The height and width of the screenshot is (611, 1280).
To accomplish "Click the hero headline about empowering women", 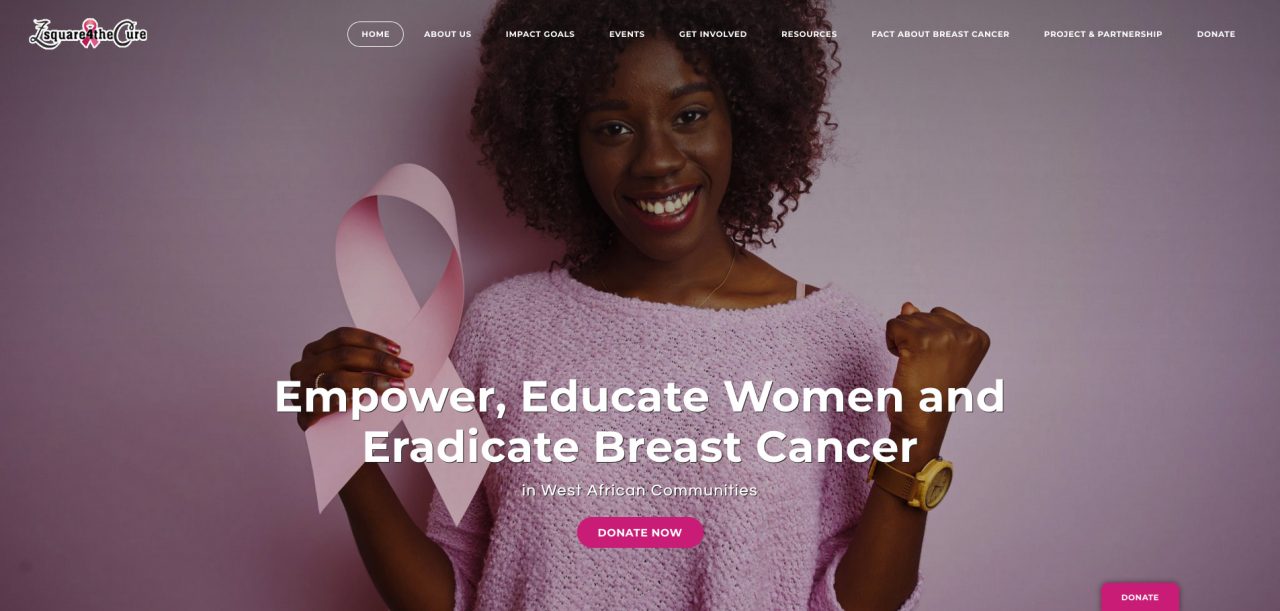I will point(640,421).
